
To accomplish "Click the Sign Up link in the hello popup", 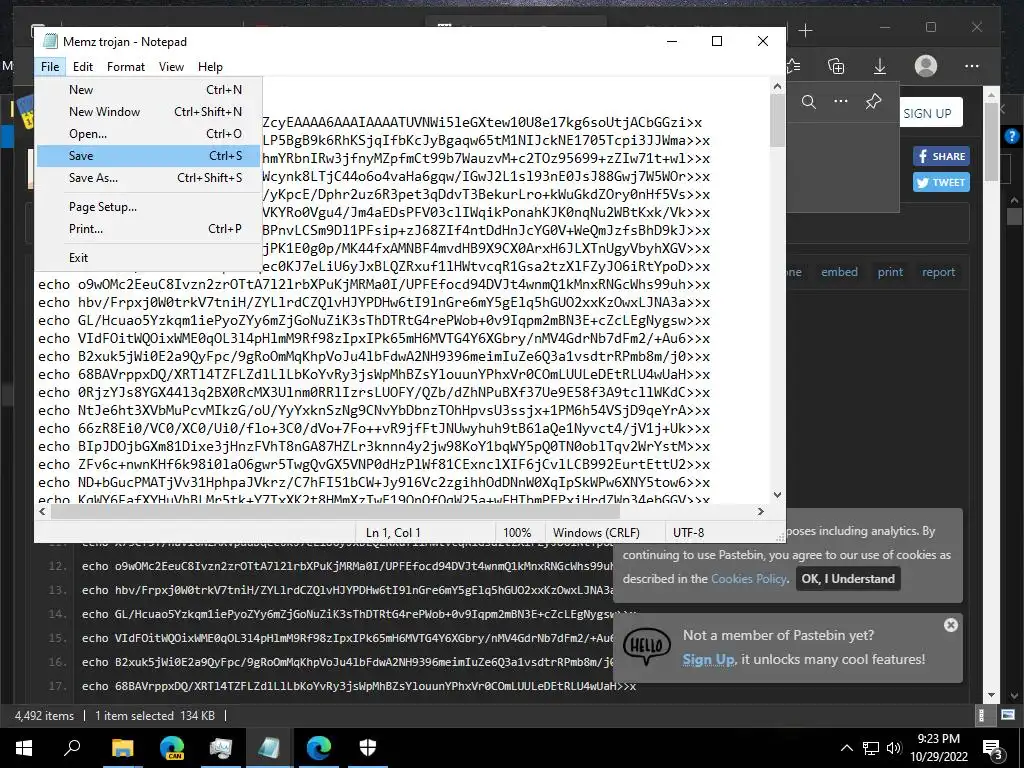I will (709, 659).
